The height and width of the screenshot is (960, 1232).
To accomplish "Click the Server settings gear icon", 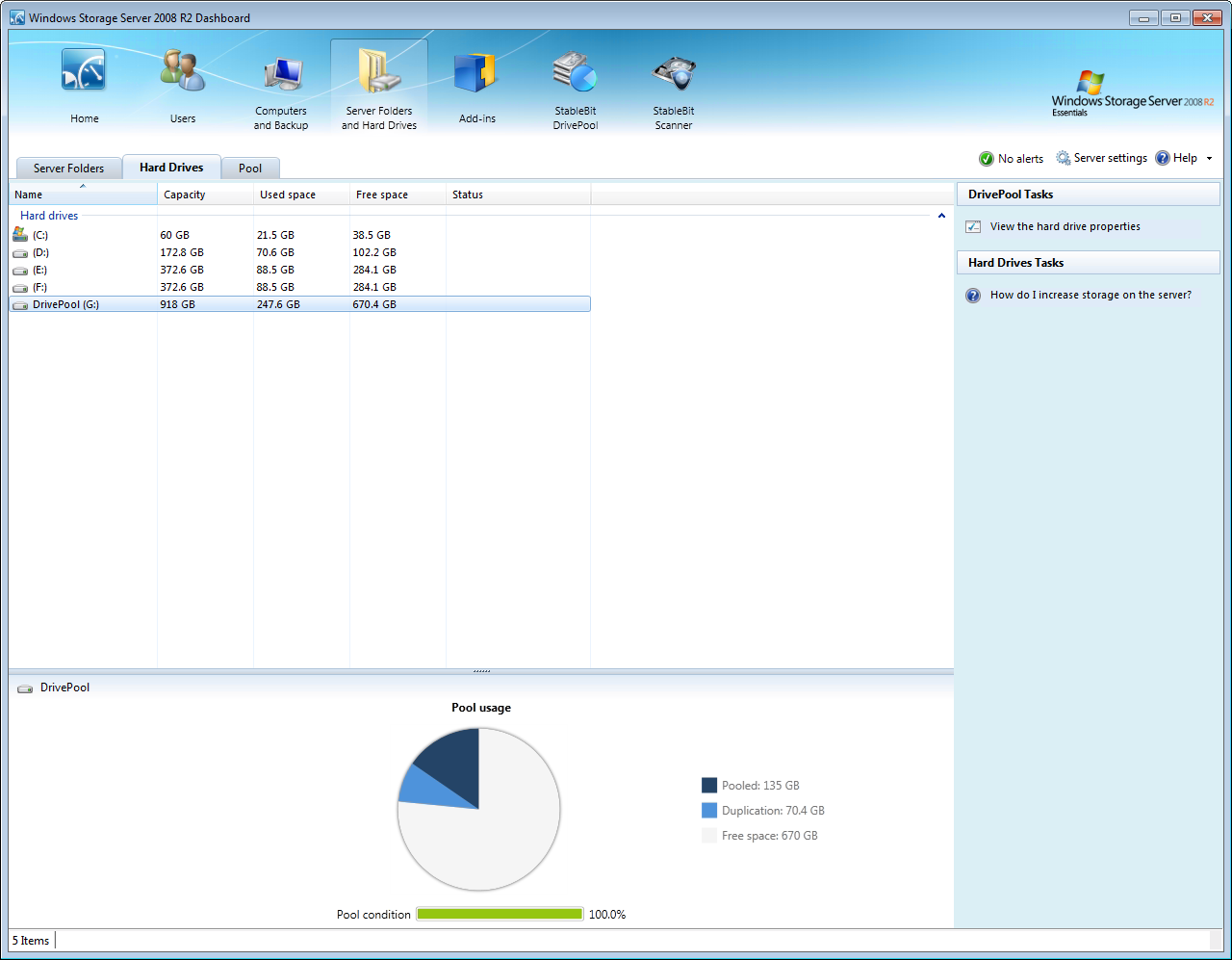I will click(1064, 158).
